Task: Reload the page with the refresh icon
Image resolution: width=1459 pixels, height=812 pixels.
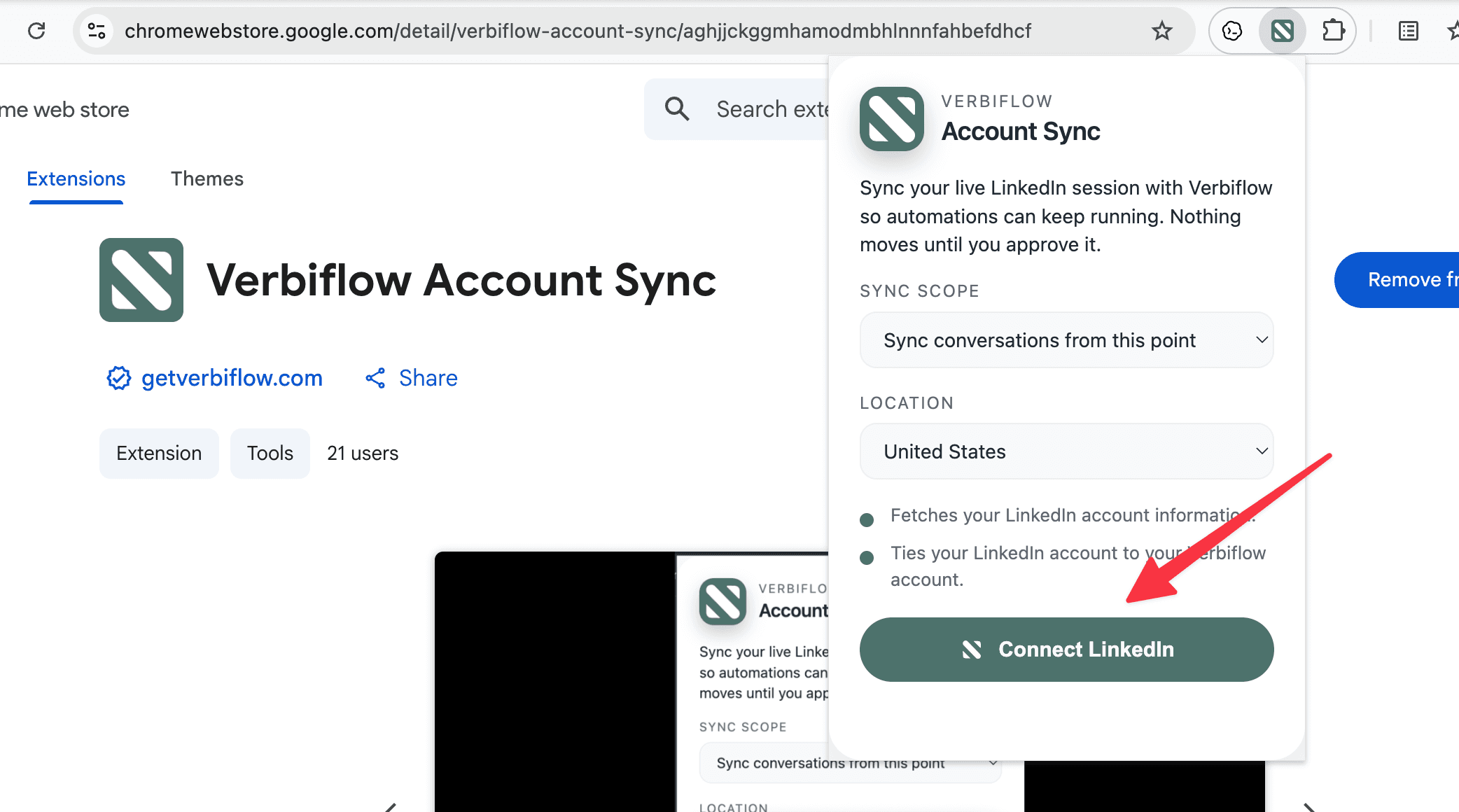Action: click(36, 31)
